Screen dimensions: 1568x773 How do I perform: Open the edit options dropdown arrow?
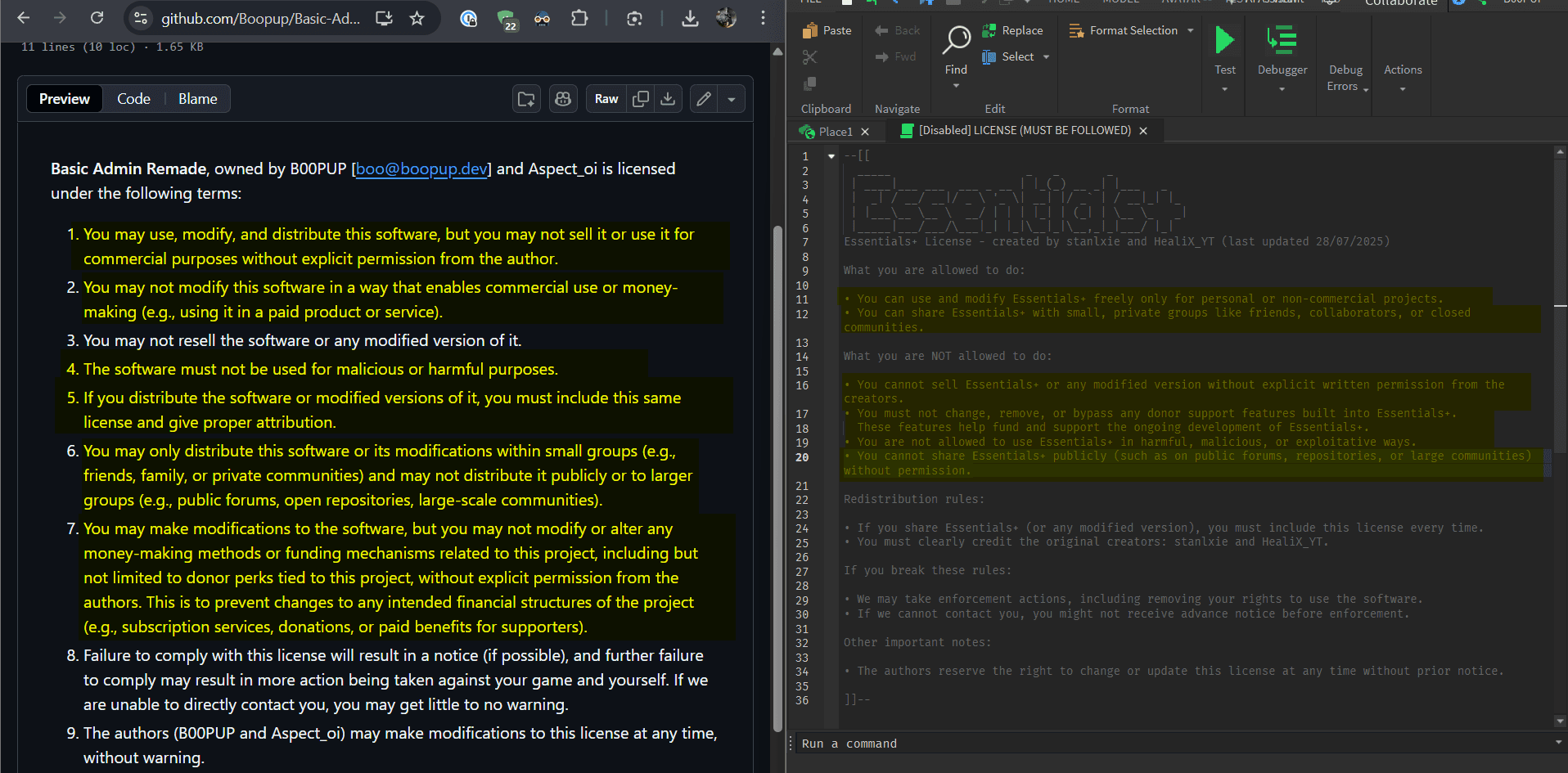click(x=732, y=99)
